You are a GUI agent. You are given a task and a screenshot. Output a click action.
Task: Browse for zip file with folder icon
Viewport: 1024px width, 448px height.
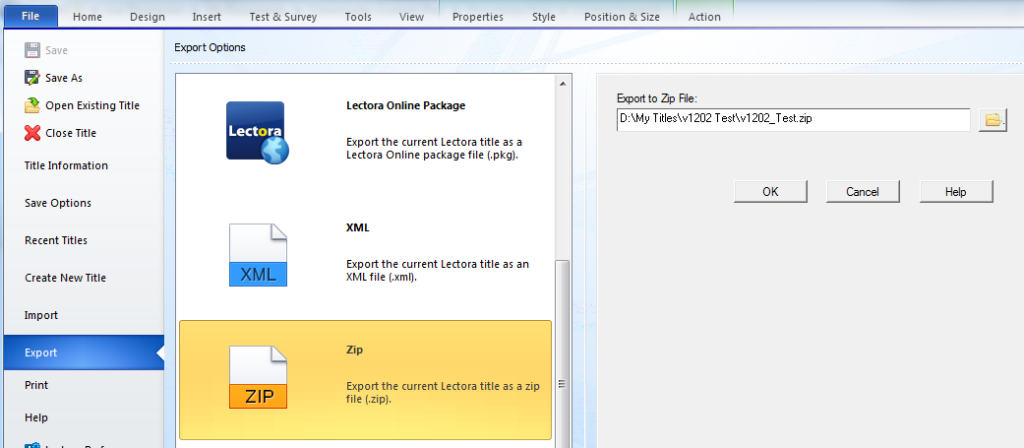993,120
